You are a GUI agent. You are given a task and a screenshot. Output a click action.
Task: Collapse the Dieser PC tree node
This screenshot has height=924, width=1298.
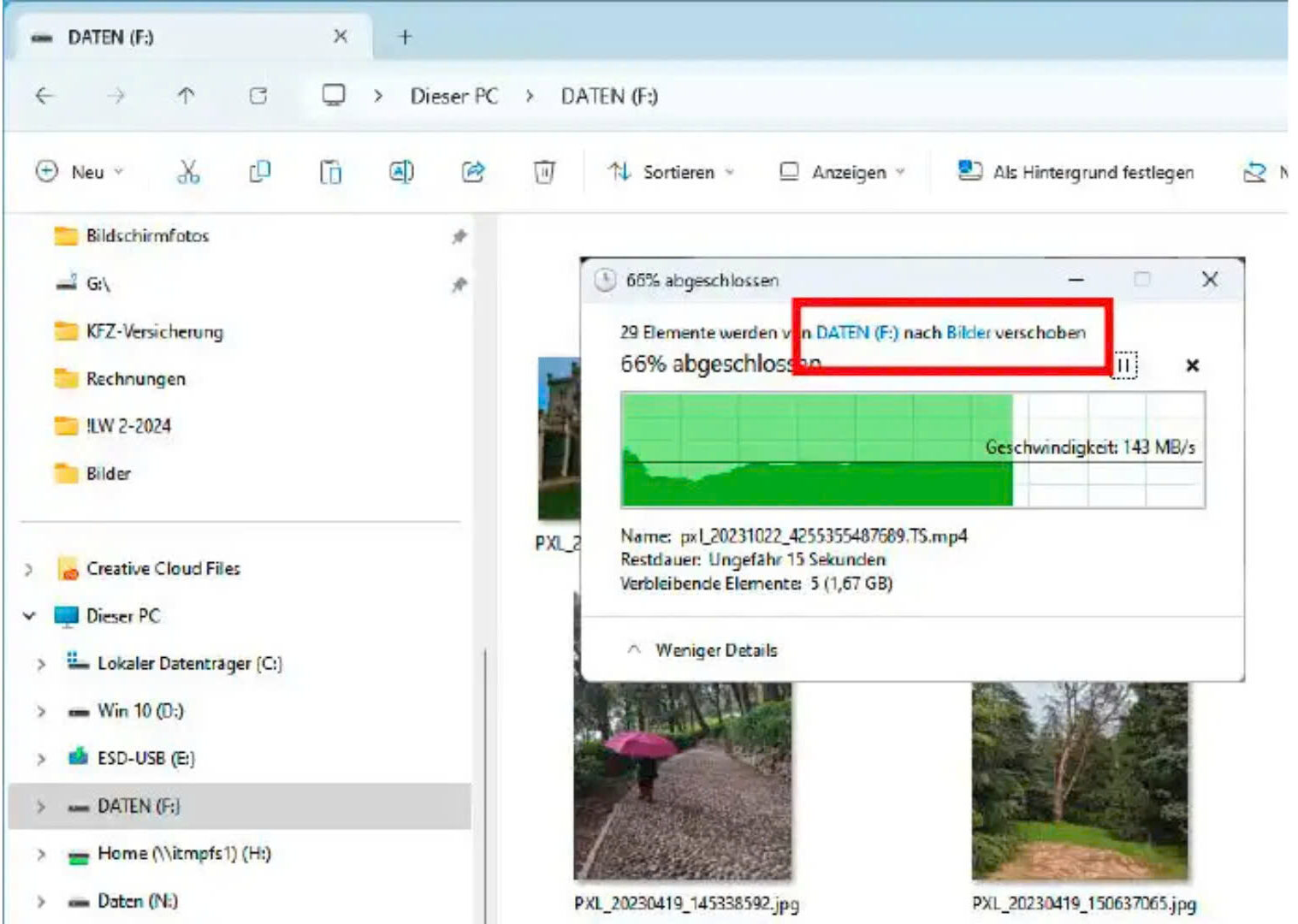pos(29,616)
